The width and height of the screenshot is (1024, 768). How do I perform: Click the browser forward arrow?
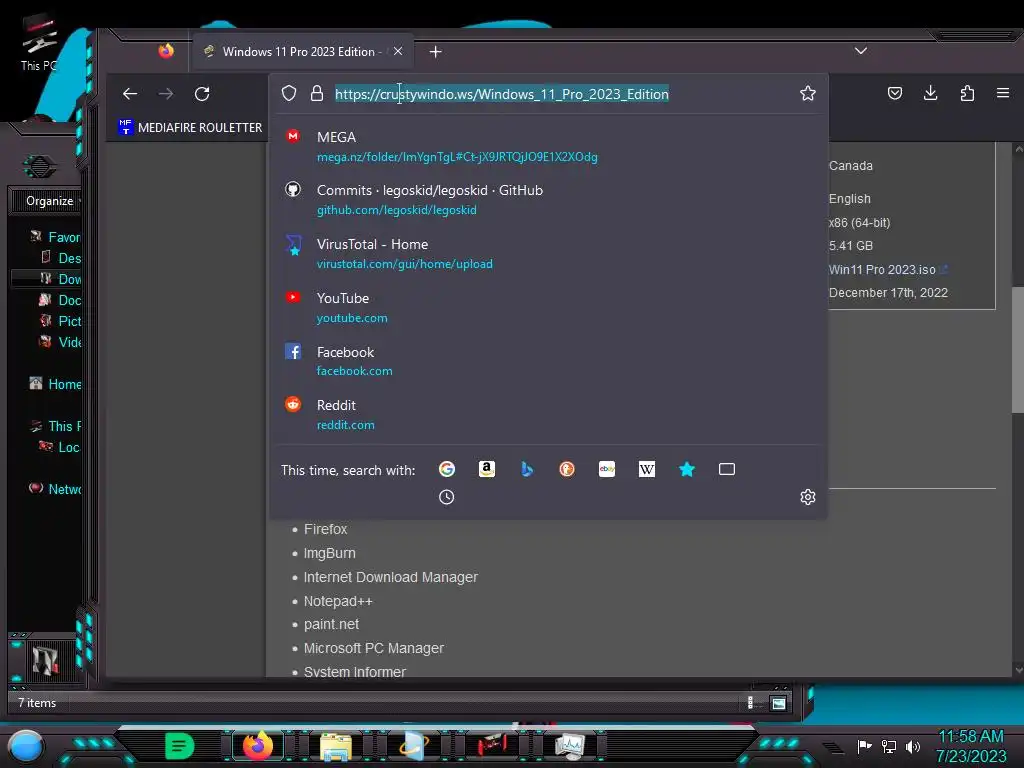tap(166, 94)
